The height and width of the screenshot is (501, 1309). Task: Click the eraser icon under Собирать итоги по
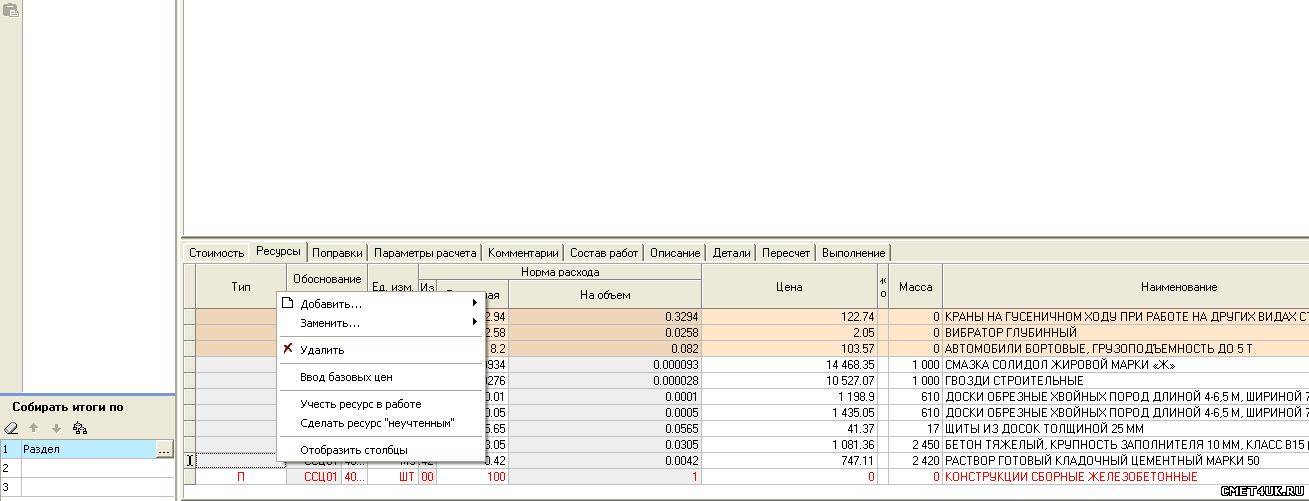coord(11,428)
